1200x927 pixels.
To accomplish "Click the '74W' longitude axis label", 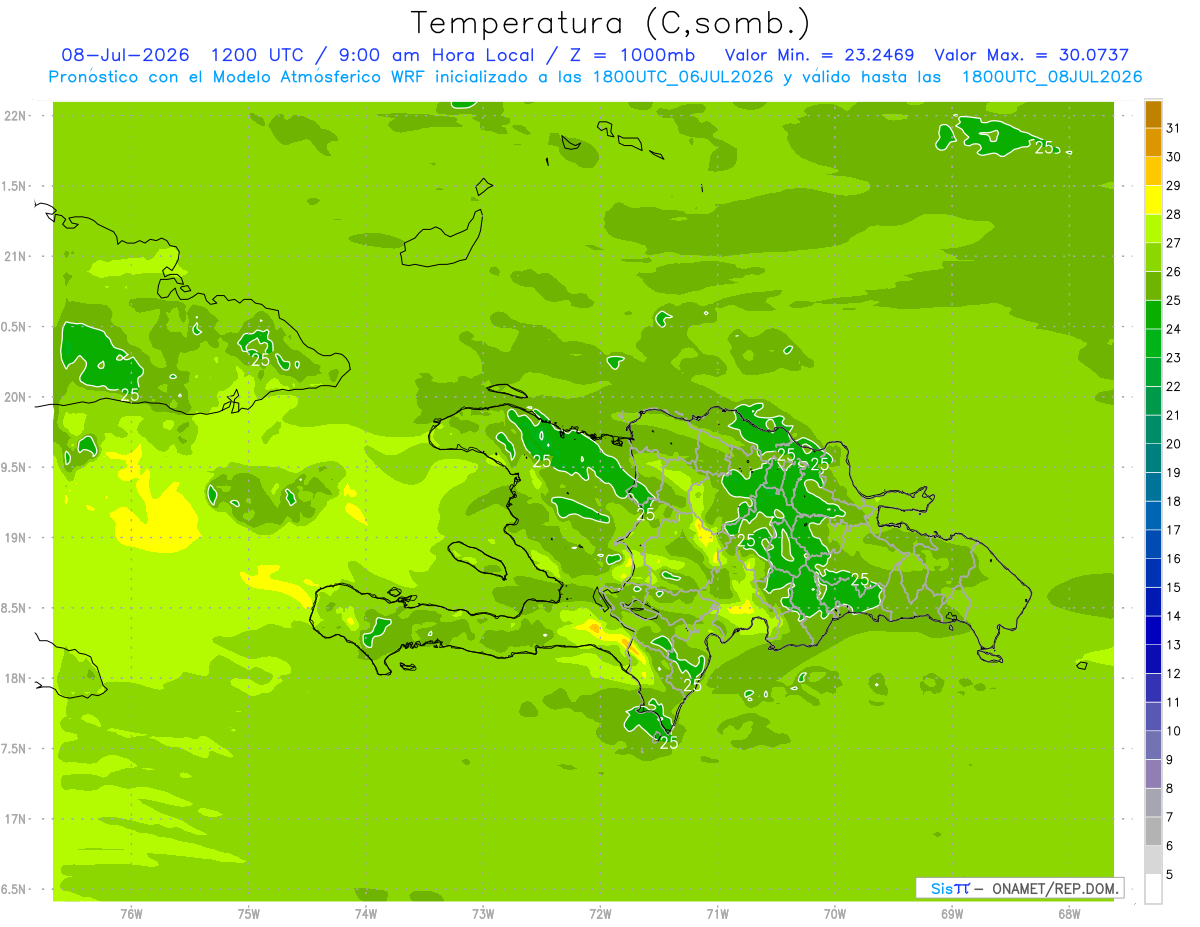I will pos(366,914).
